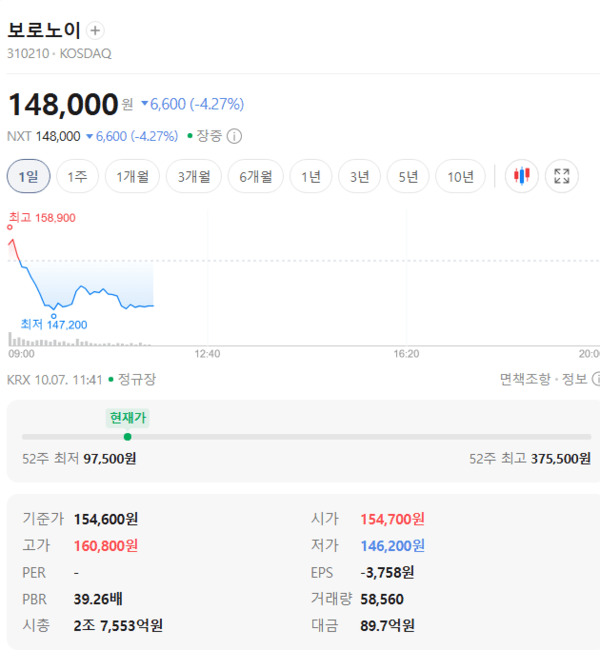The height and width of the screenshot is (650, 600).
Task: Select the 5년 period tab
Action: pyautogui.click(x=408, y=176)
